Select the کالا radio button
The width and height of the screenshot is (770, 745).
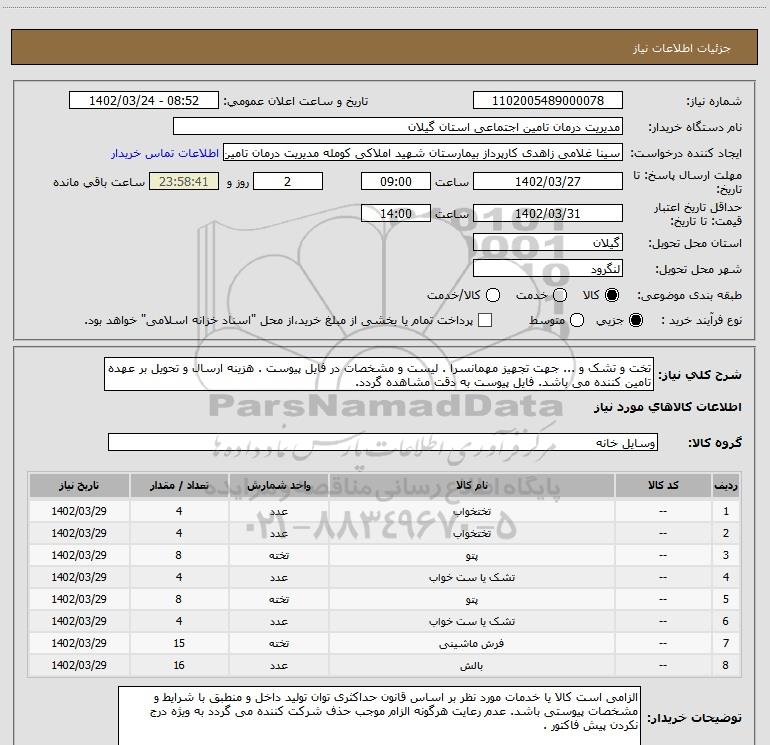point(612,295)
